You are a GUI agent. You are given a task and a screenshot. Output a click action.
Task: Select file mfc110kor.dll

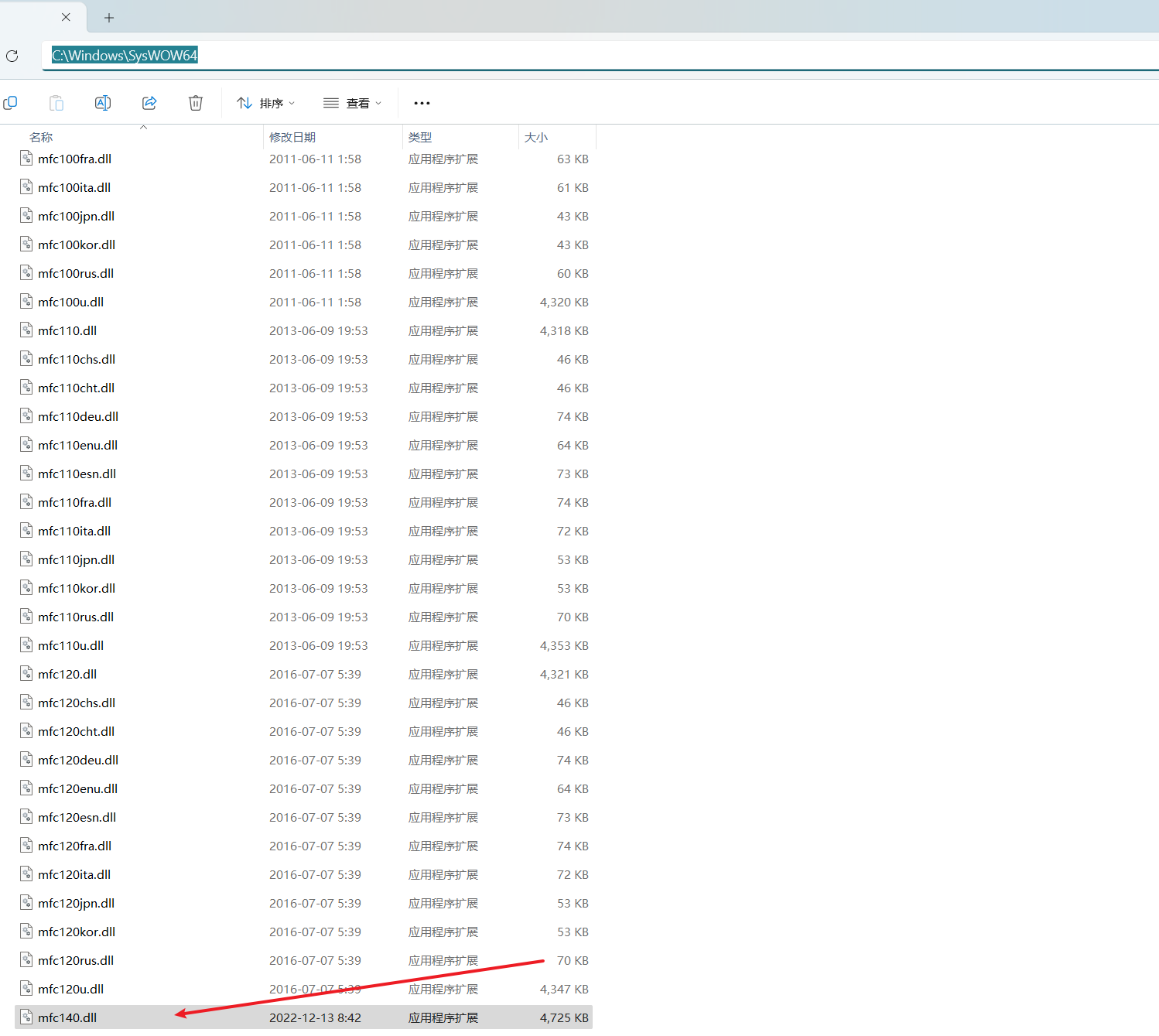[77, 588]
